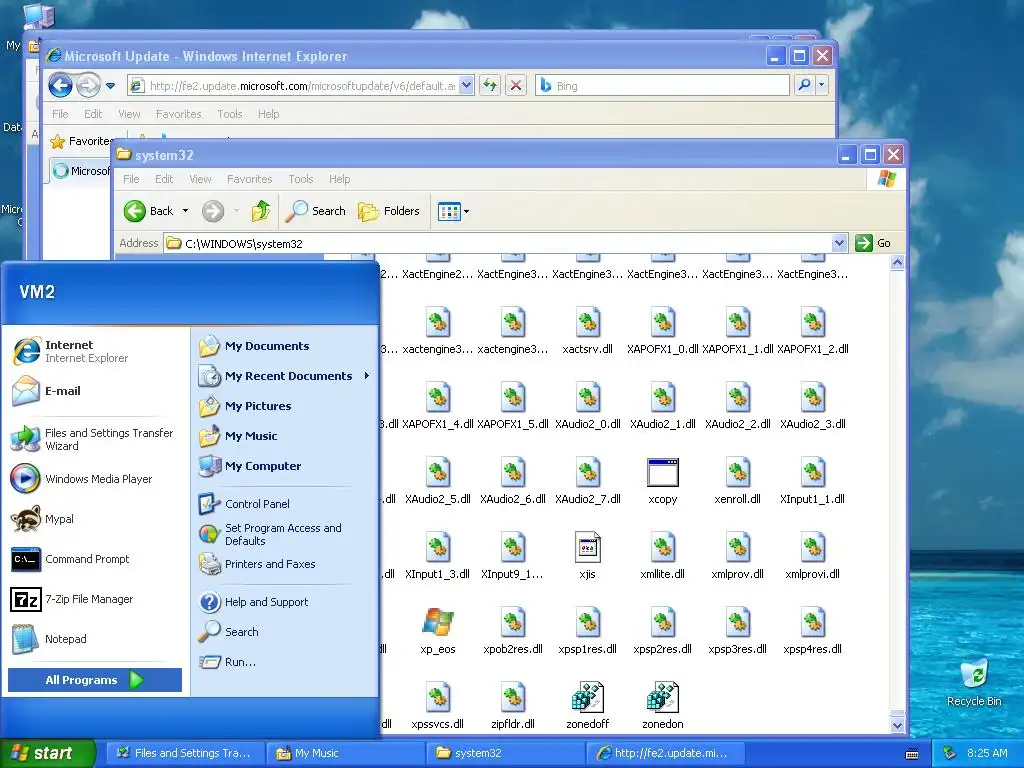Click the Recycle Bin desktop icon
This screenshot has width=1024, height=768.
point(974,683)
